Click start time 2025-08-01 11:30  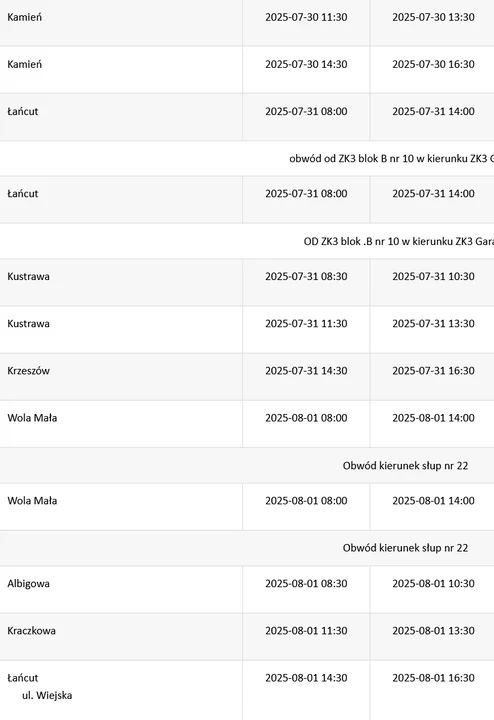[306, 631]
